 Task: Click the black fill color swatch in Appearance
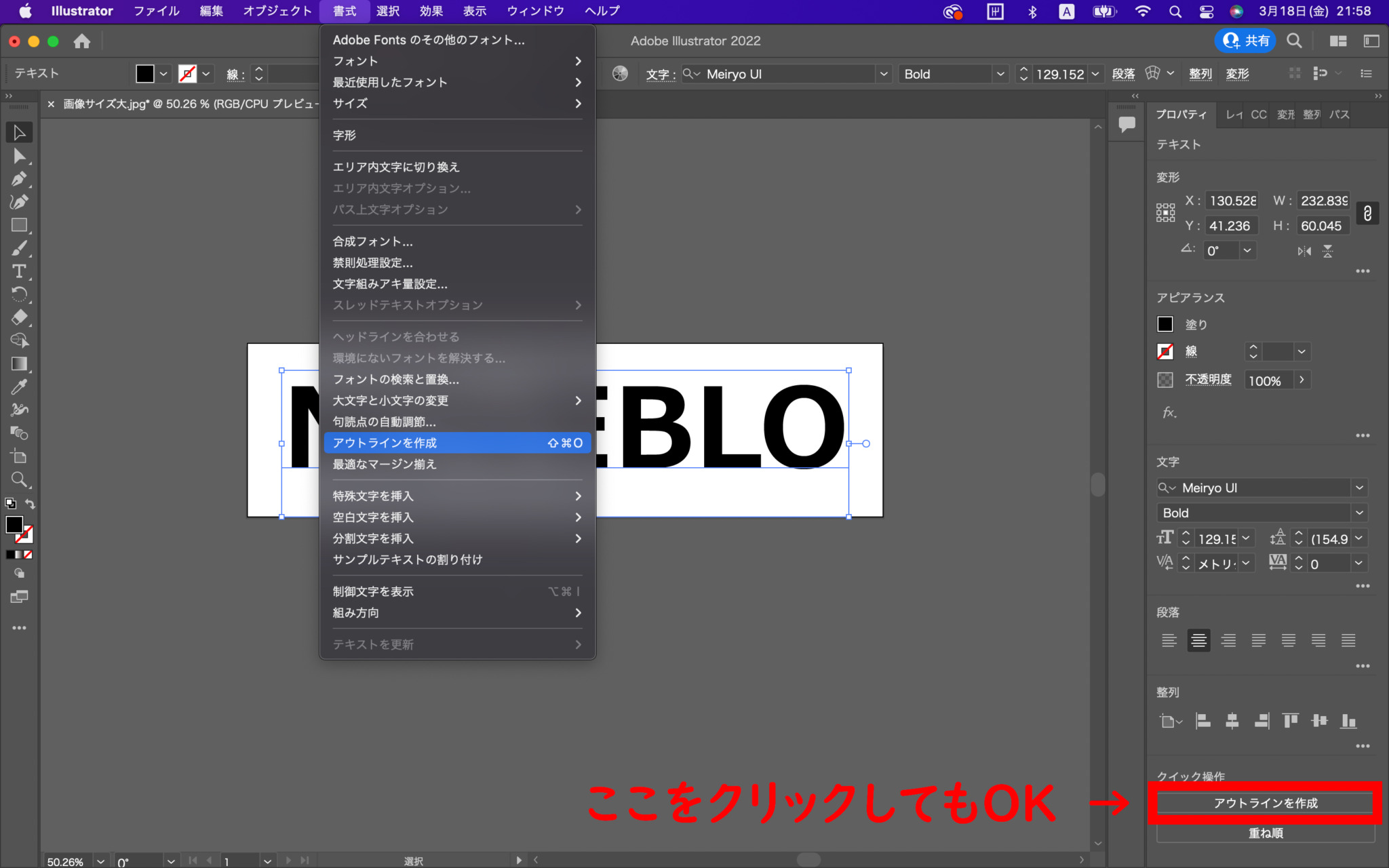pyautogui.click(x=1167, y=324)
